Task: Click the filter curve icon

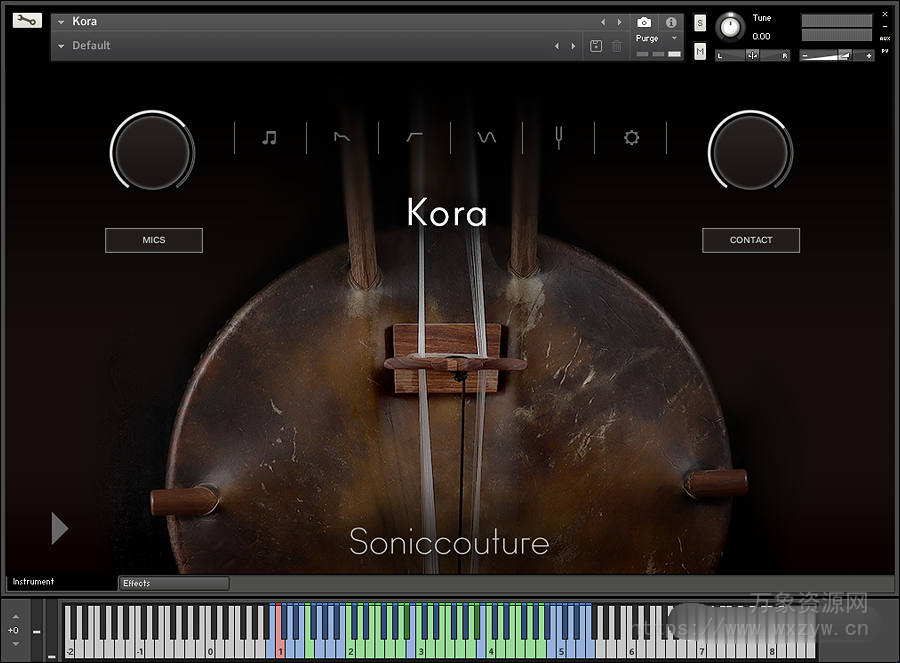Action: pyautogui.click(x=414, y=137)
